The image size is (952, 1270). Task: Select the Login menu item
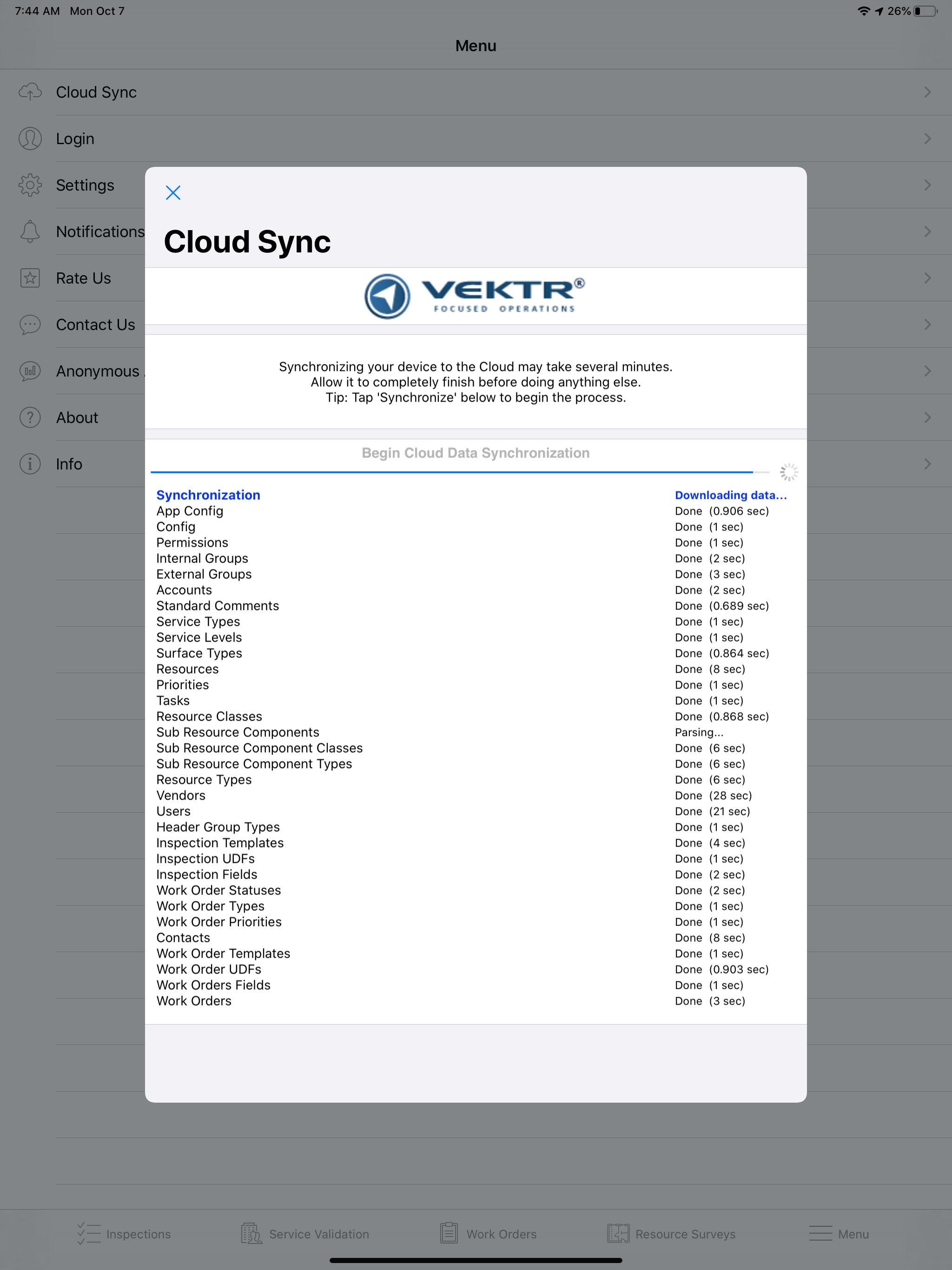coord(476,139)
